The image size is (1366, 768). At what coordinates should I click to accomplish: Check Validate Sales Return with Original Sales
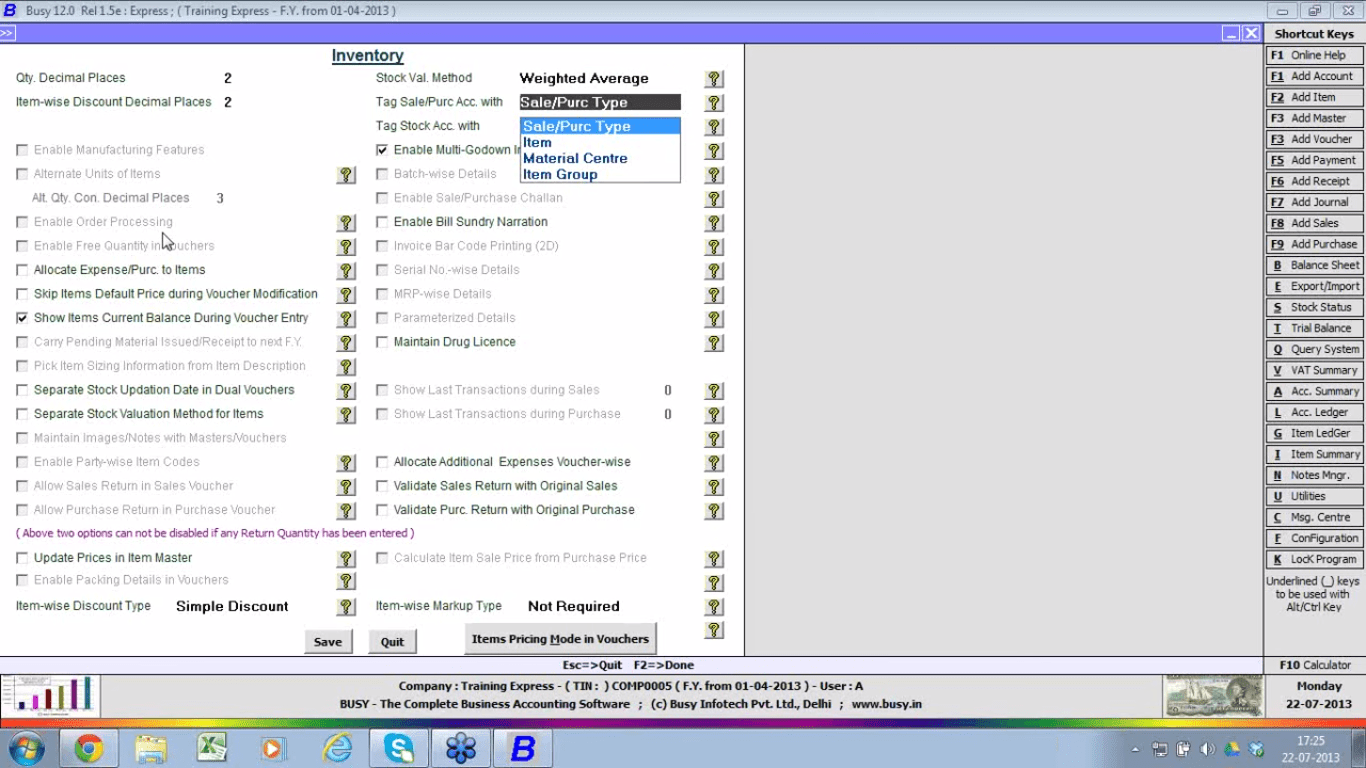point(382,486)
